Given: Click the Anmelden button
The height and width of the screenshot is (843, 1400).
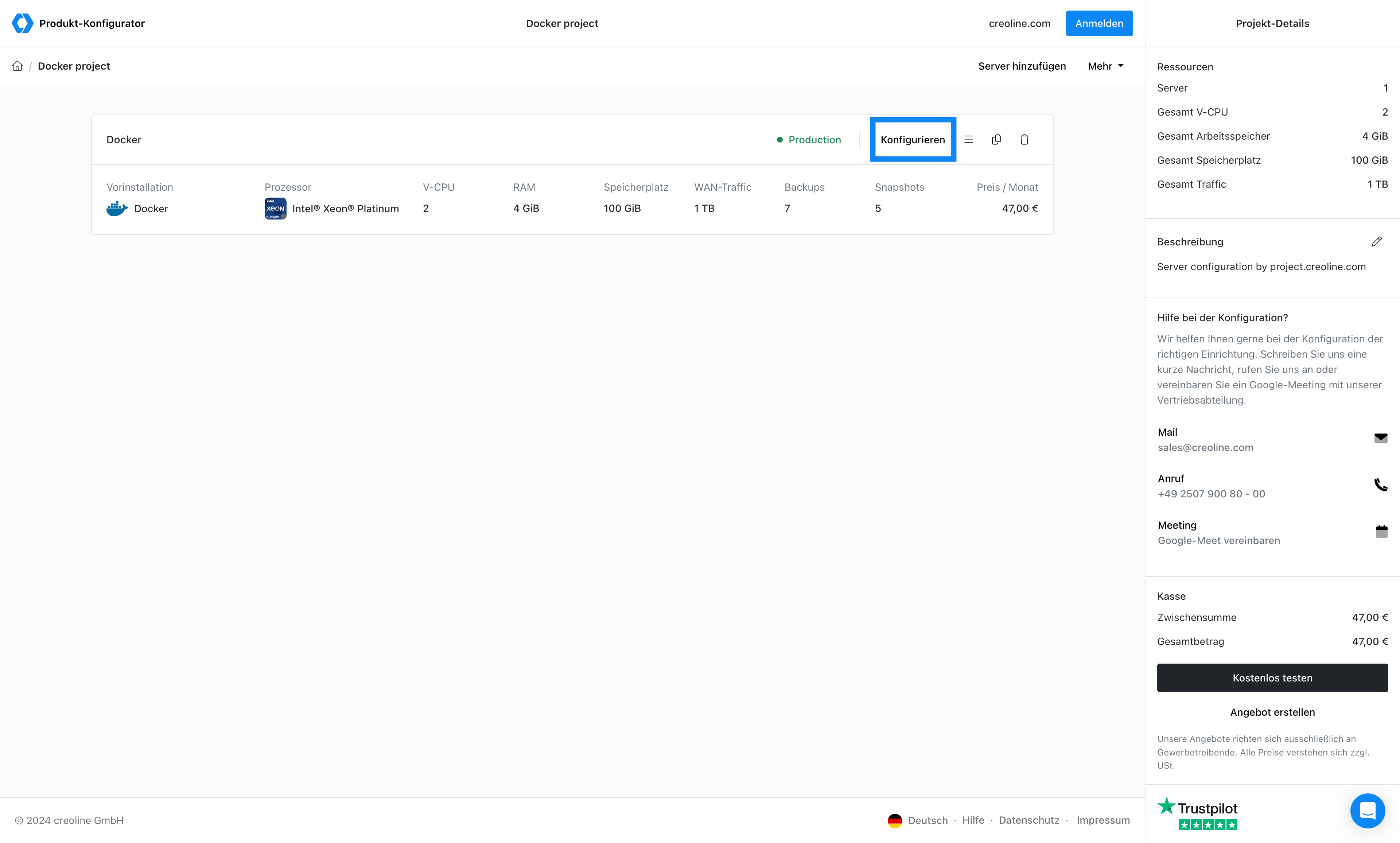Looking at the screenshot, I should (1099, 23).
